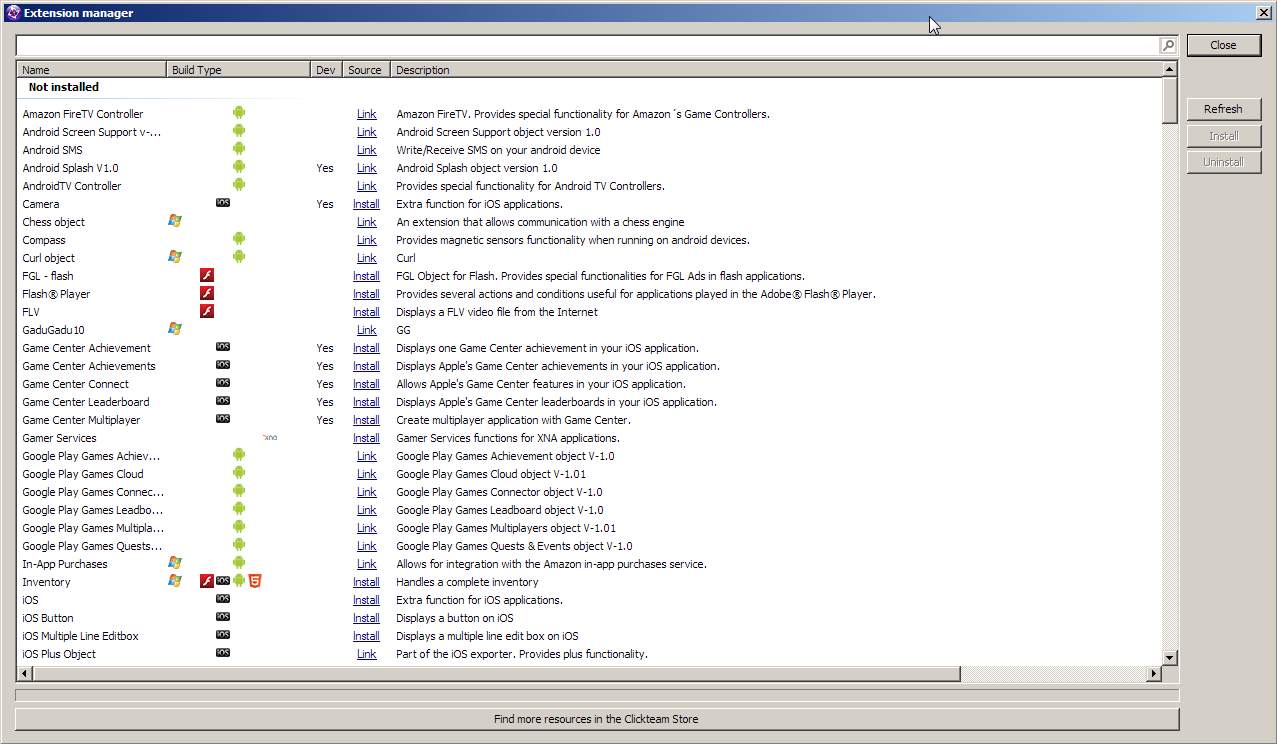The image size is (1277, 744).
Task: Click 'Handles a complete inventory' description
Action: tap(467, 582)
